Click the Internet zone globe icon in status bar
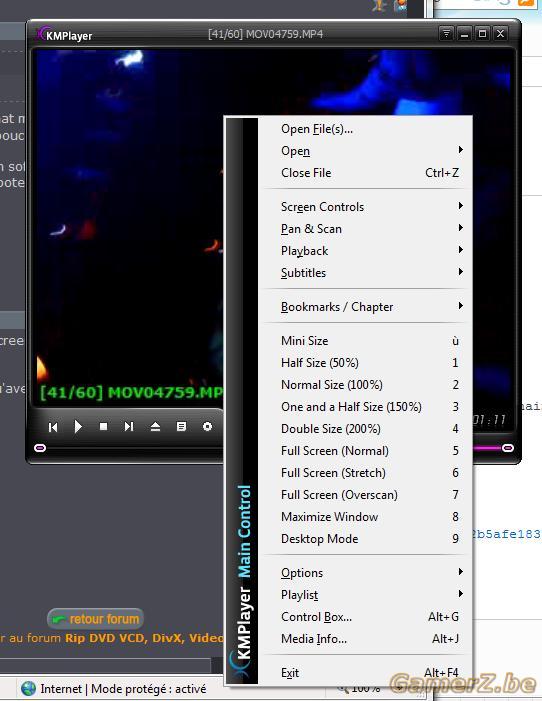This screenshot has width=542, height=701. click(29, 688)
